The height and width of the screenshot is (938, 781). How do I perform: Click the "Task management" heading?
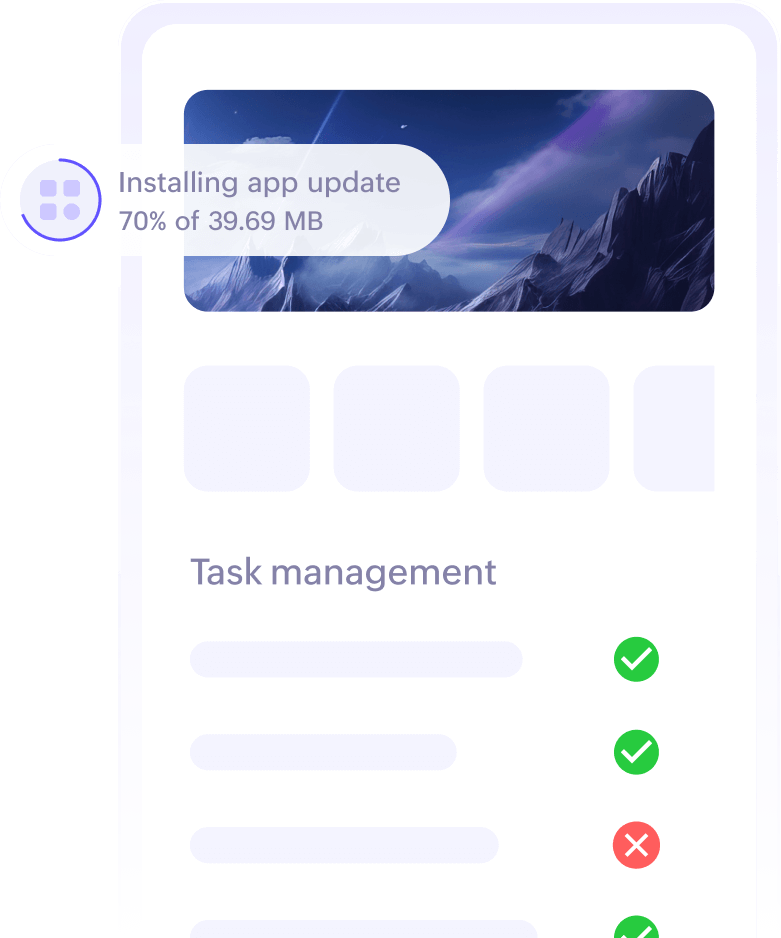(343, 572)
